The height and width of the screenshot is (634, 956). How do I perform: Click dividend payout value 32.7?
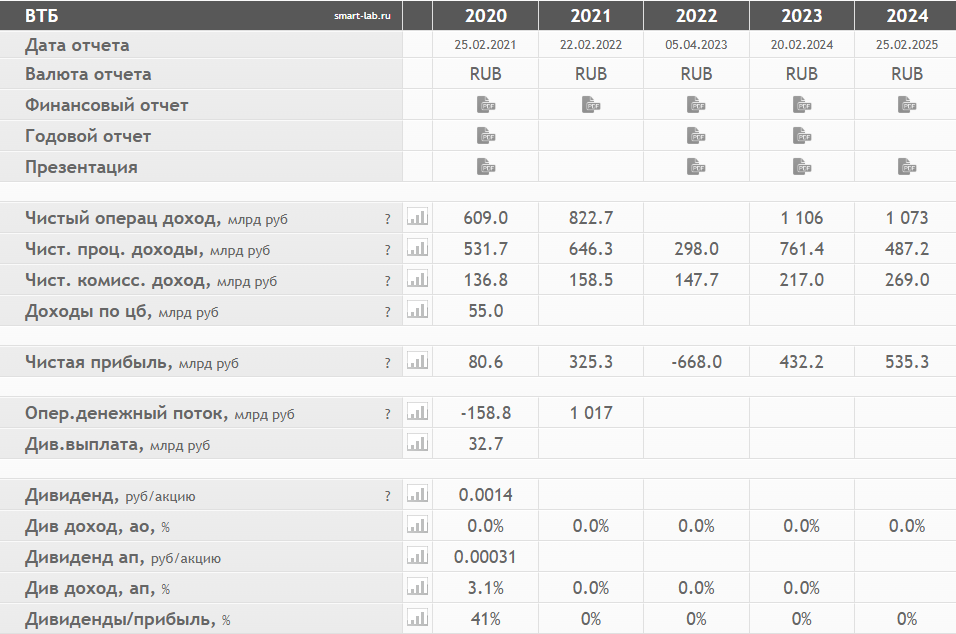tap(486, 444)
